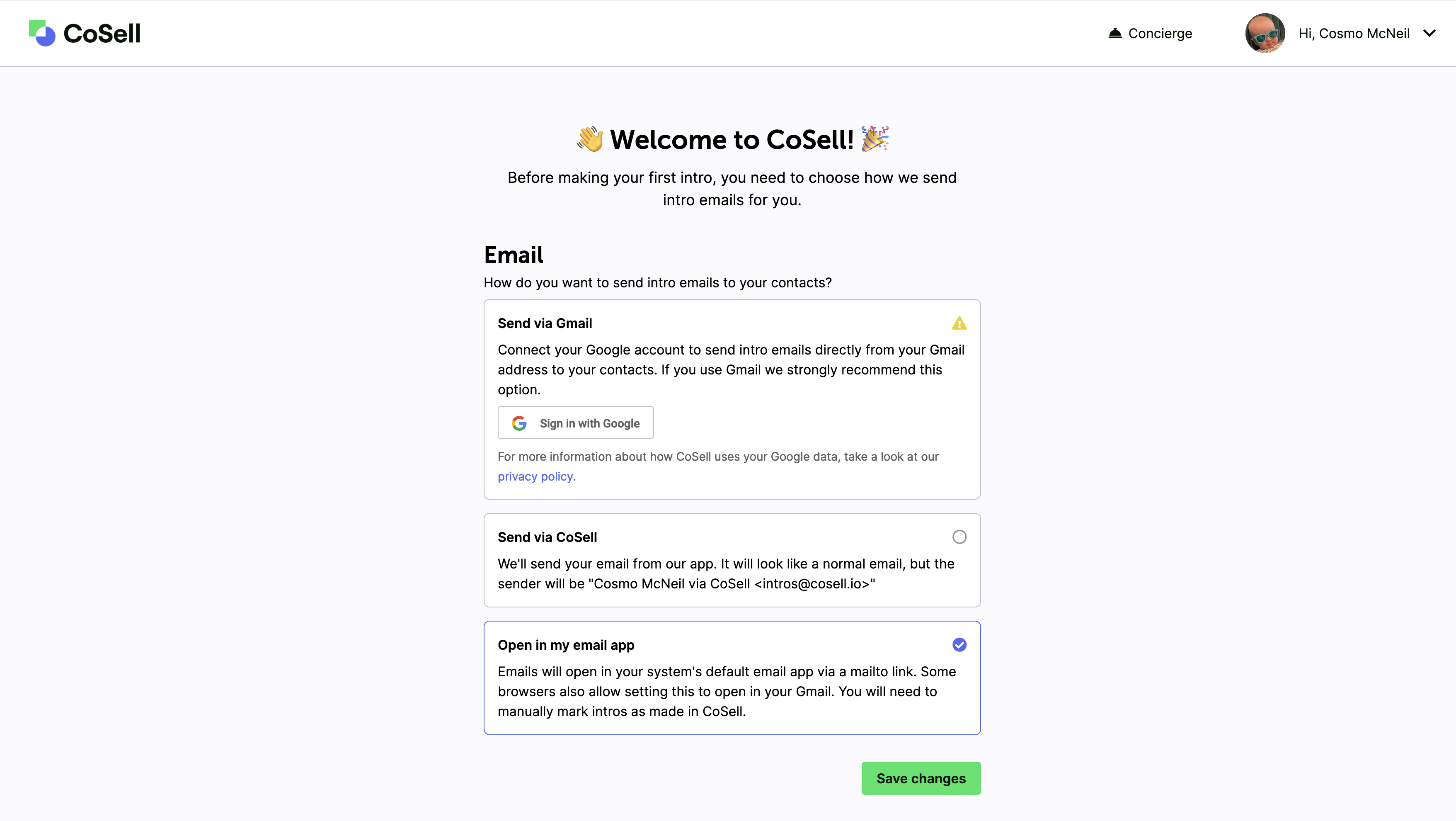Click the CoSell logo icon
The width and height of the screenshot is (1456, 821).
tap(42, 33)
